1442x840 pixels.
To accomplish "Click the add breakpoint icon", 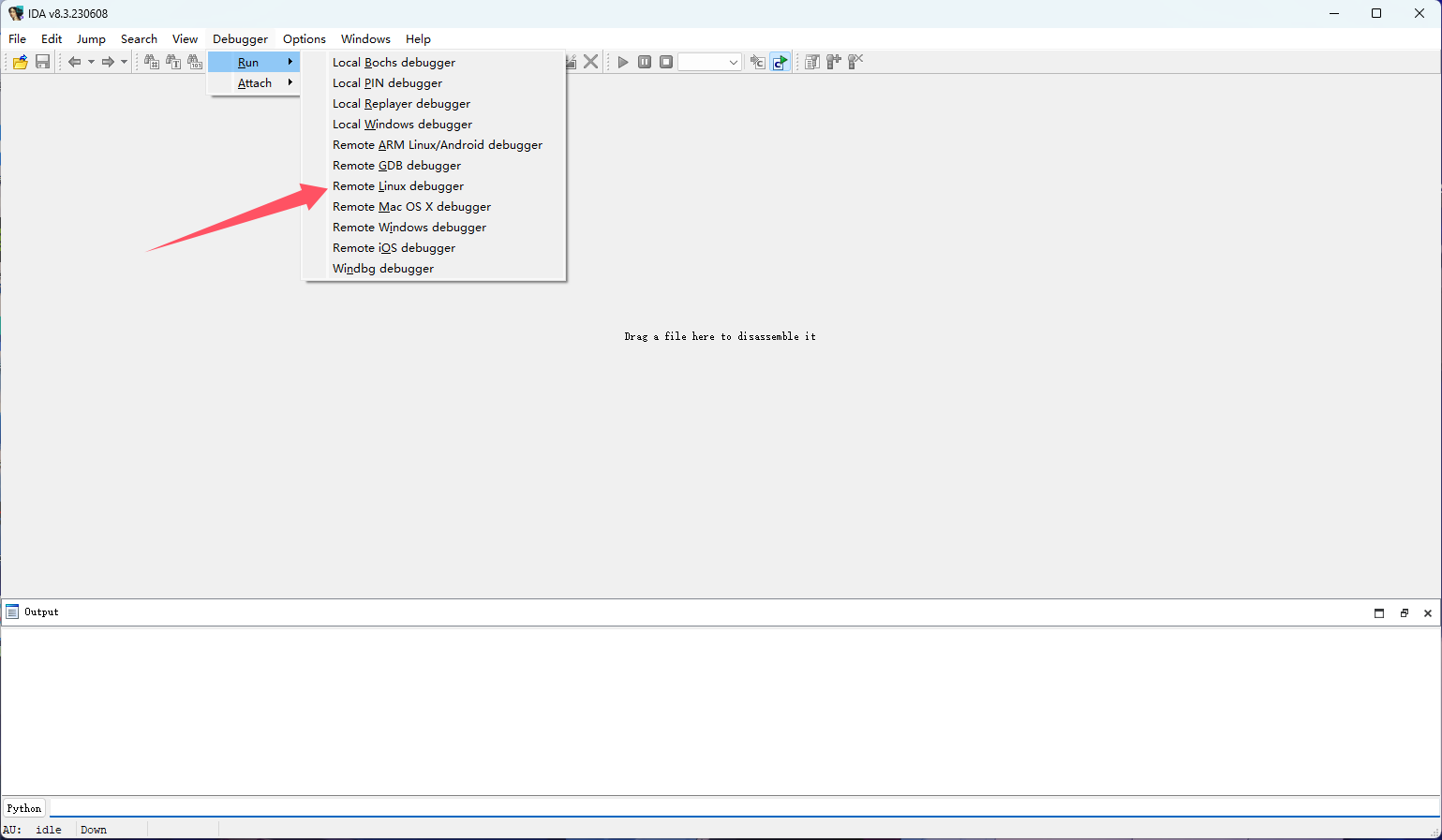I will [834, 62].
